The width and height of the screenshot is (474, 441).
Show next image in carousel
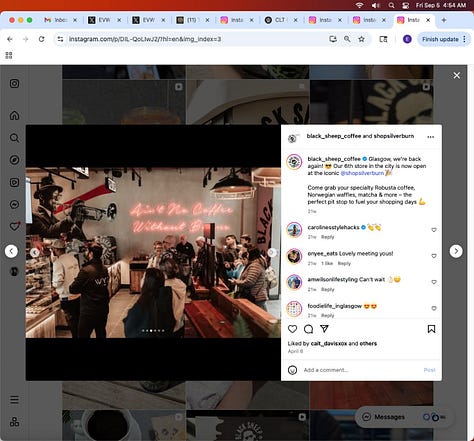pyautogui.click(x=272, y=253)
